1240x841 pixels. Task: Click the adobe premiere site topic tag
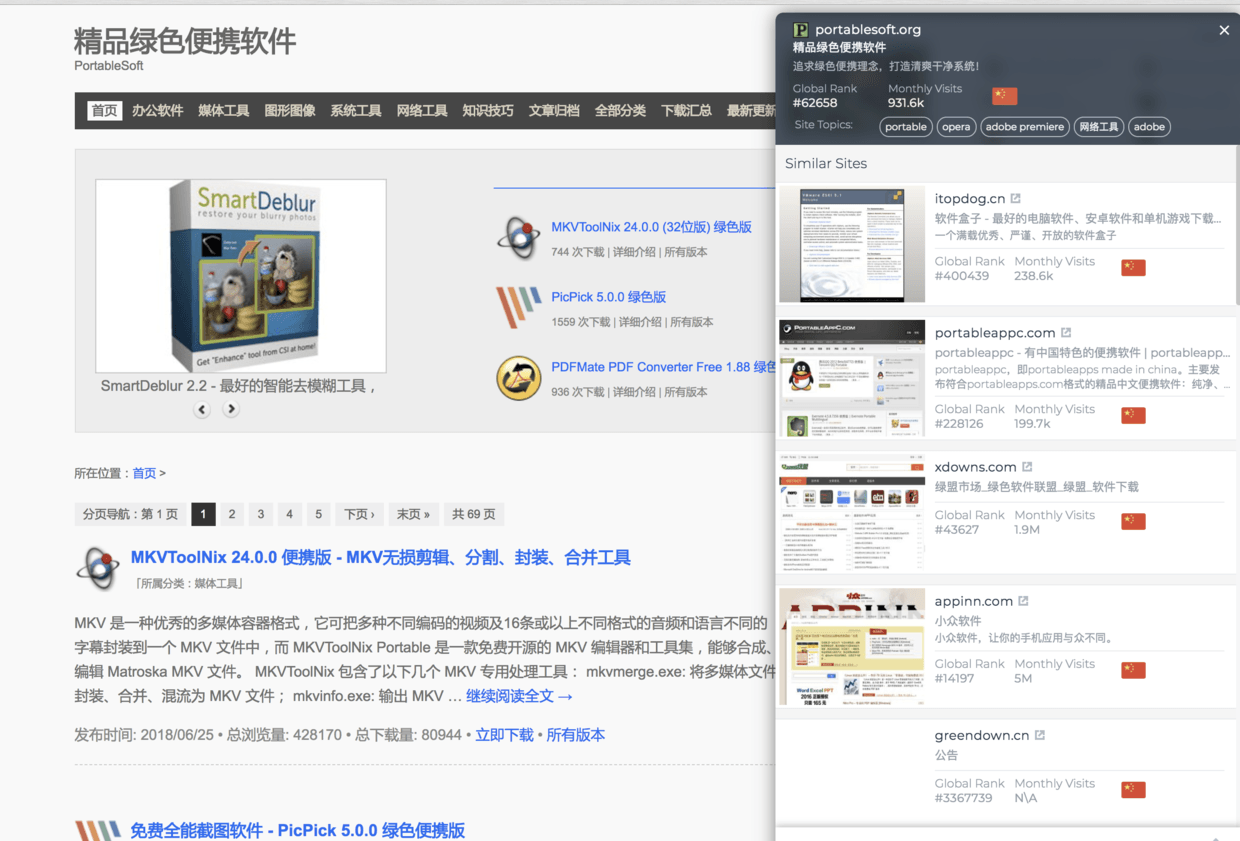[x=1024, y=127]
